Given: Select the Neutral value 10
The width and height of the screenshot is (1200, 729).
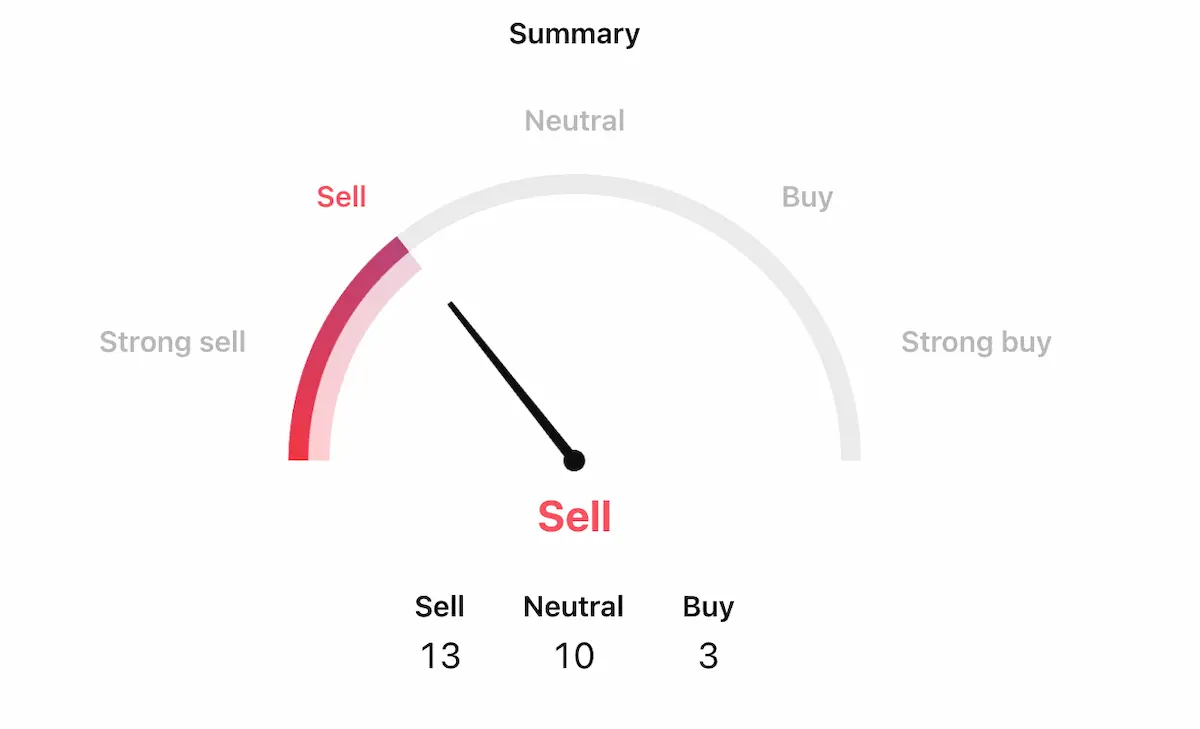Looking at the screenshot, I should point(574,656).
